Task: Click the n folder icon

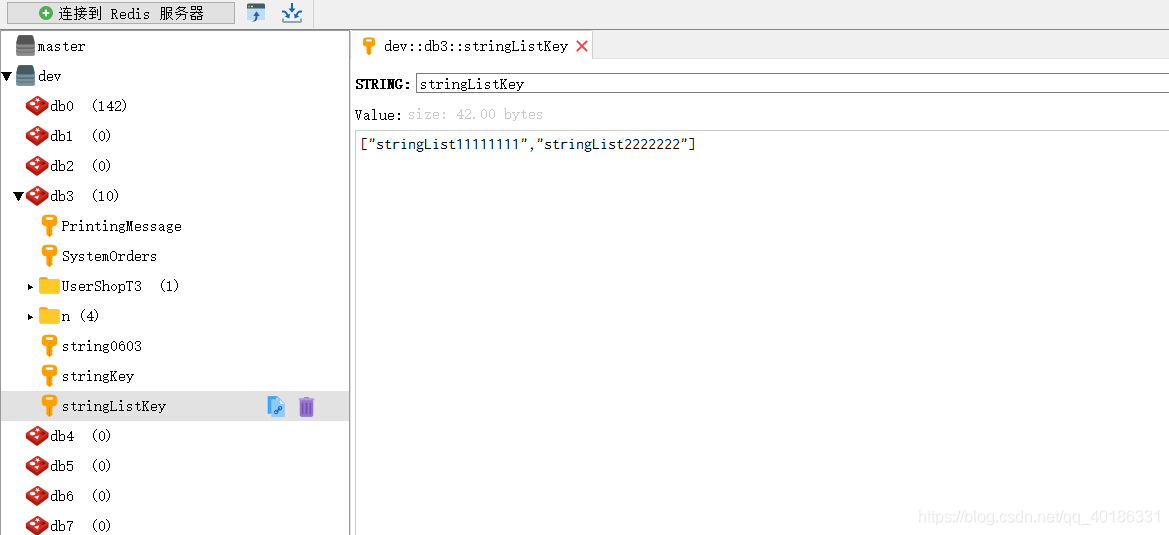Action: pyautogui.click(x=49, y=316)
